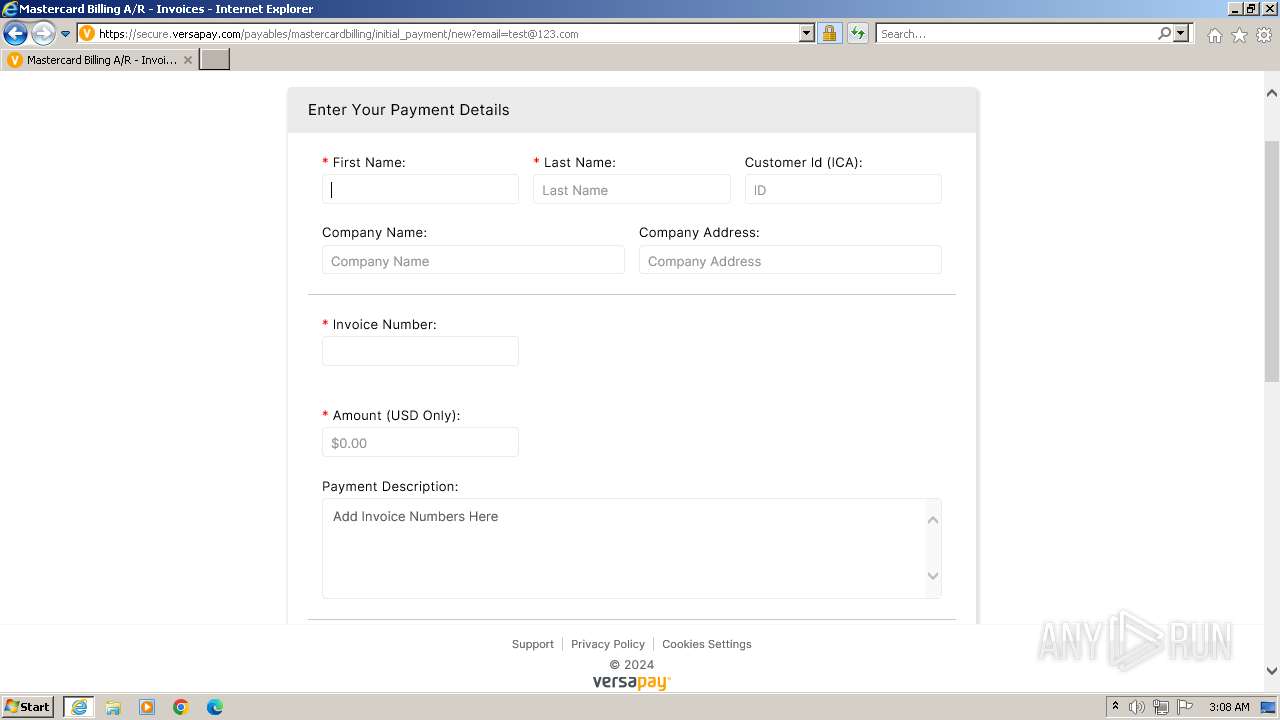Click the page vertical scrollbar thumb
1280x720 pixels.
tap(1272, 261)
